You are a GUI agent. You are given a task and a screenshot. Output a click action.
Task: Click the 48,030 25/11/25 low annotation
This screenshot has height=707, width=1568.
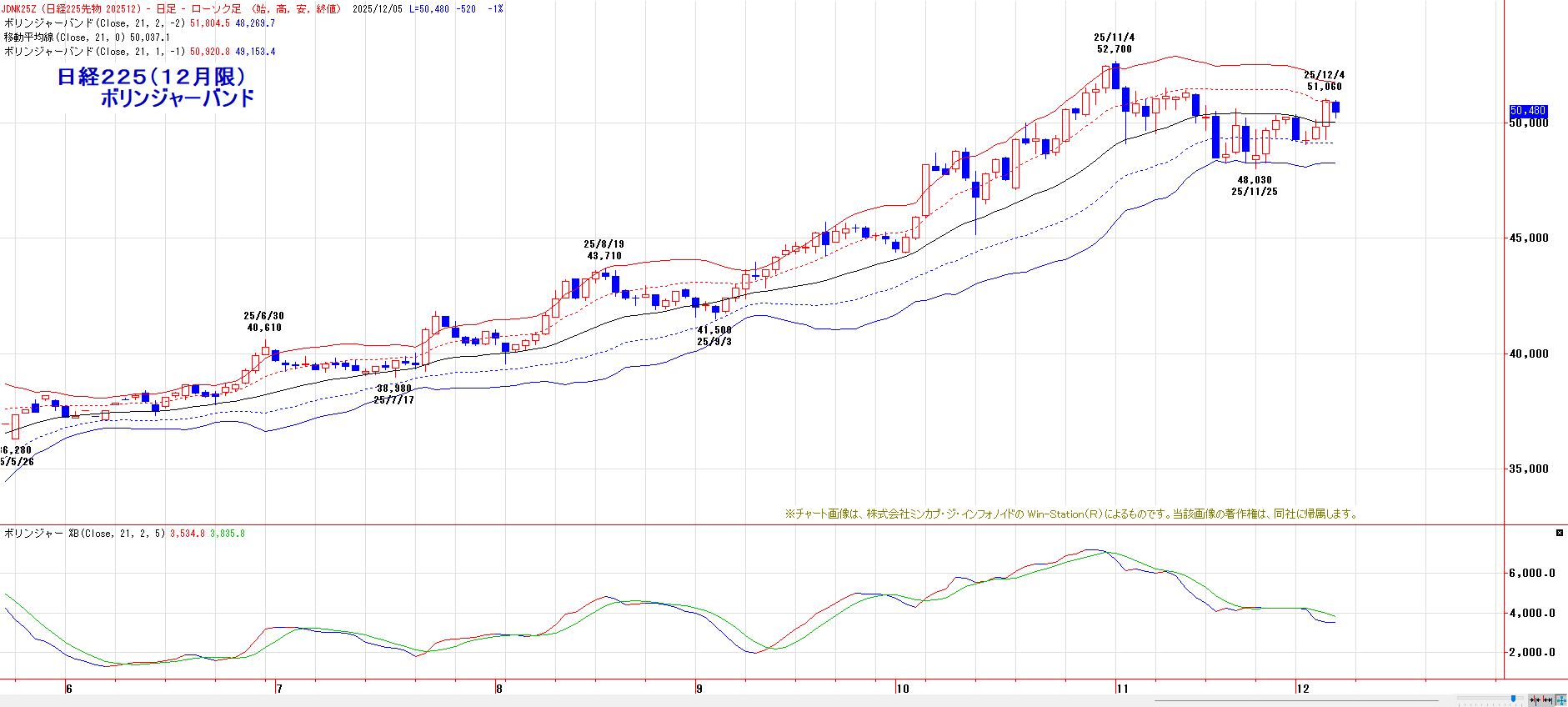coord(1255,186)
